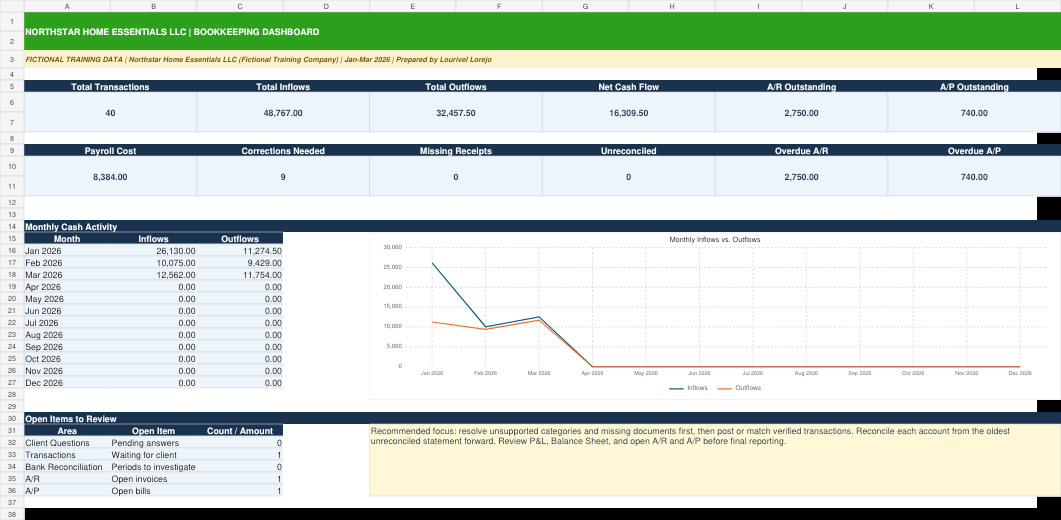The width and height of the screenshot is (1061, 520).
Task: Click the Inflows legend entry in chart
Action: click(x=688, y=388)
